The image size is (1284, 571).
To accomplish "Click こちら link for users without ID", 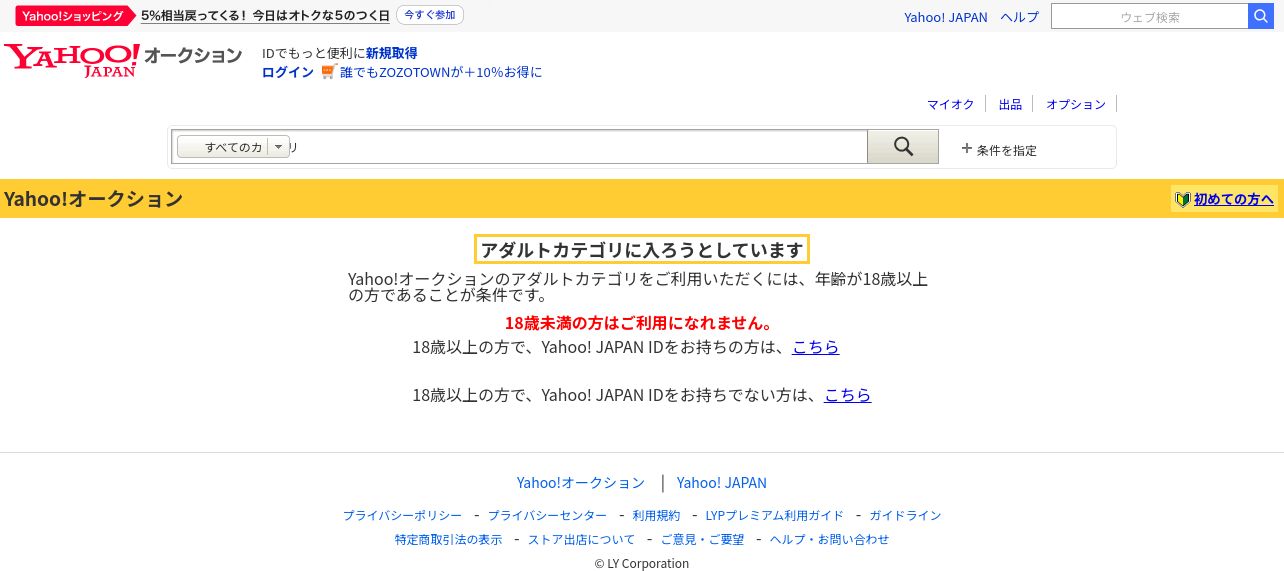I will [x=848, y=395].
